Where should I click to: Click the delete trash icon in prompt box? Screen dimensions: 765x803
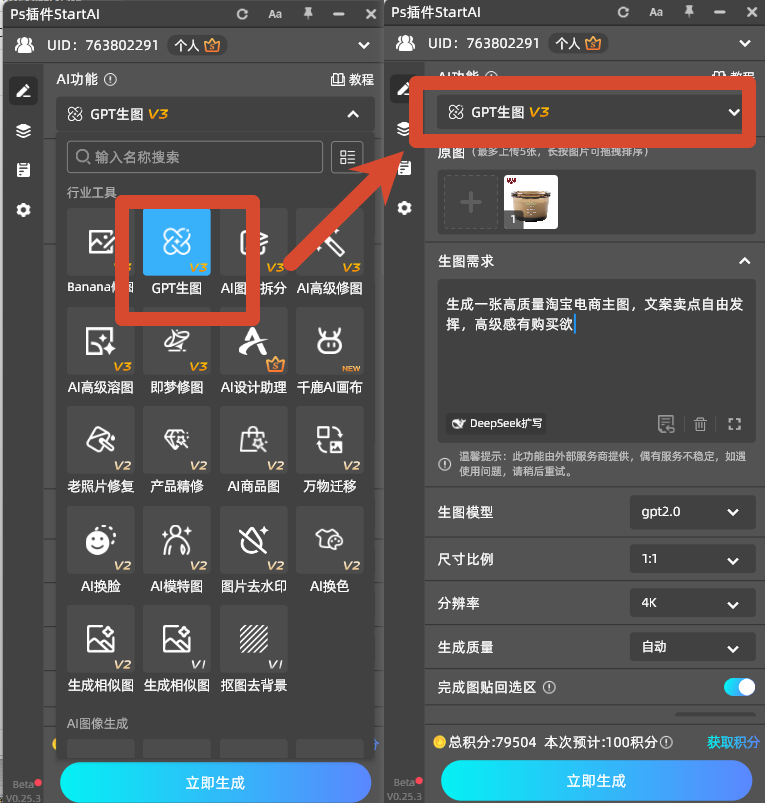(700, 424)
